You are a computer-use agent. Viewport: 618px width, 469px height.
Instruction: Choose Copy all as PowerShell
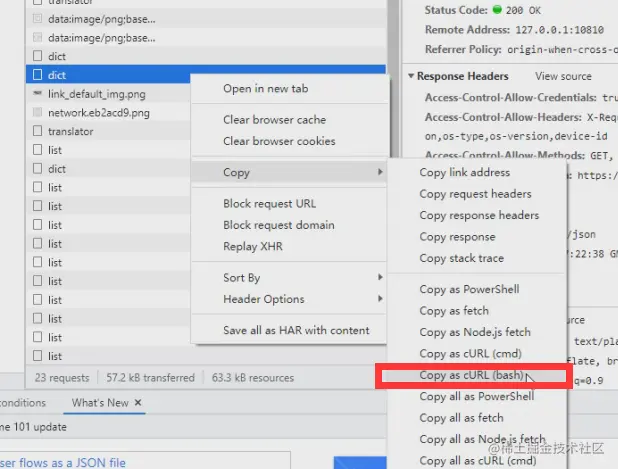477,396
